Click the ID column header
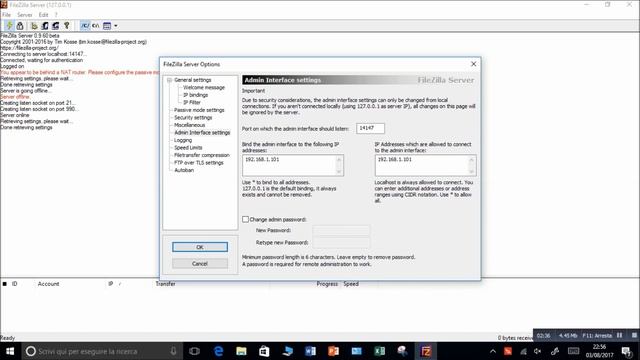640x360 pixels. tap(15, 284)
